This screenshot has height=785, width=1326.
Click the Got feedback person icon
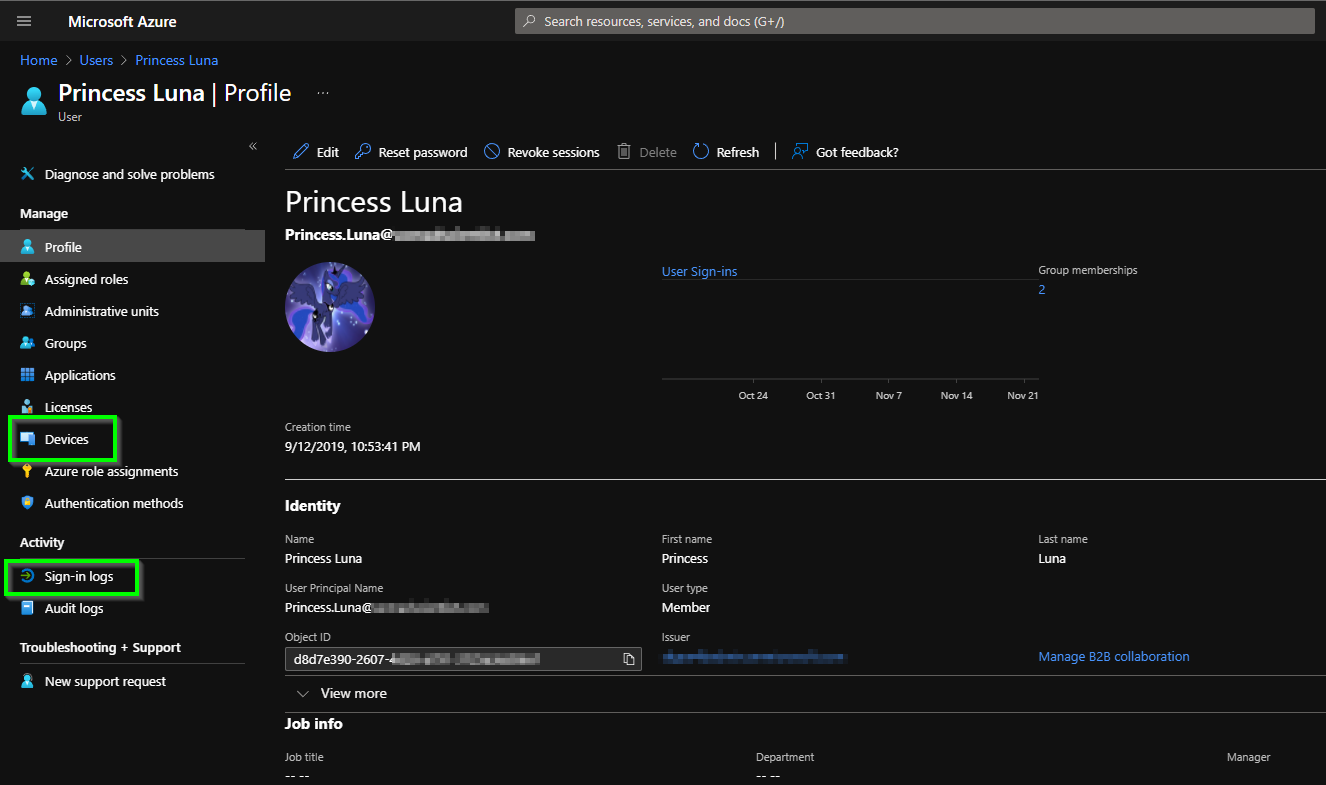[x=800, y=152]
